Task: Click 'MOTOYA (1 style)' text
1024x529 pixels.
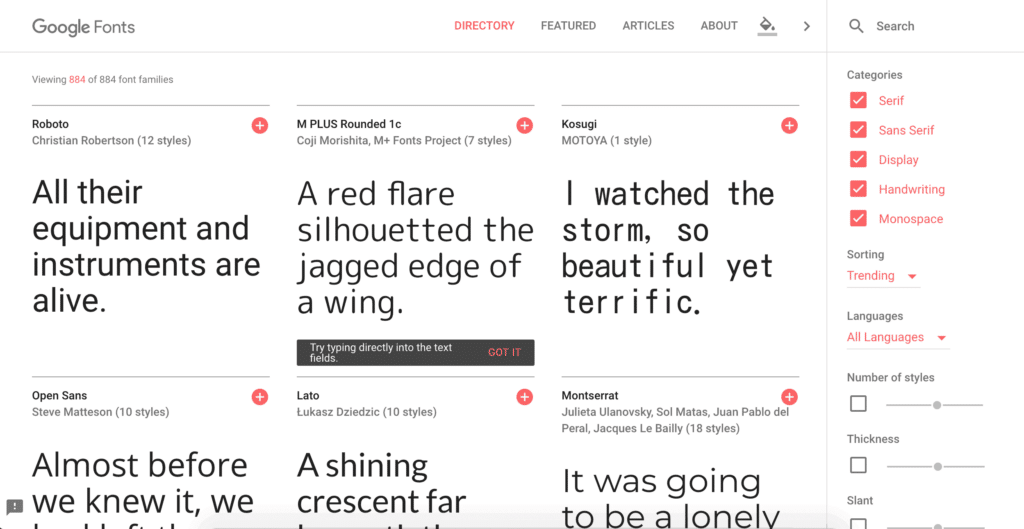Action: point(607,140)
